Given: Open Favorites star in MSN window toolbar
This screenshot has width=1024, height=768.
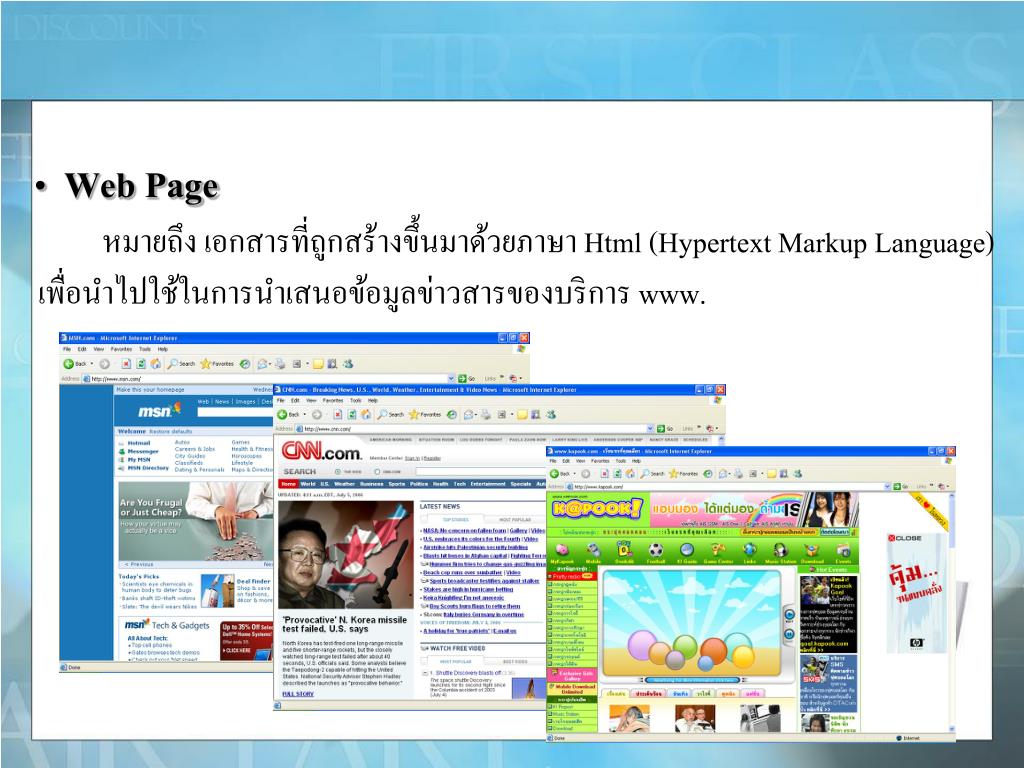Looking at the screenshot, I should point(217,364).
